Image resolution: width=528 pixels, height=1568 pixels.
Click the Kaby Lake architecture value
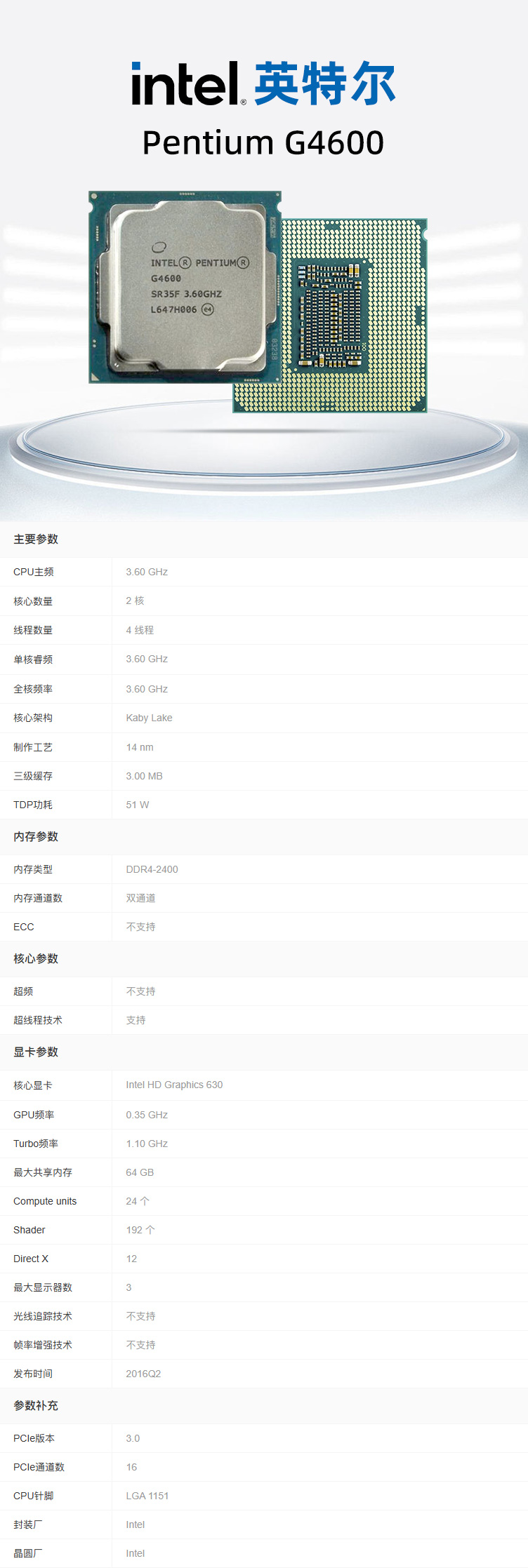click(149, 718)
